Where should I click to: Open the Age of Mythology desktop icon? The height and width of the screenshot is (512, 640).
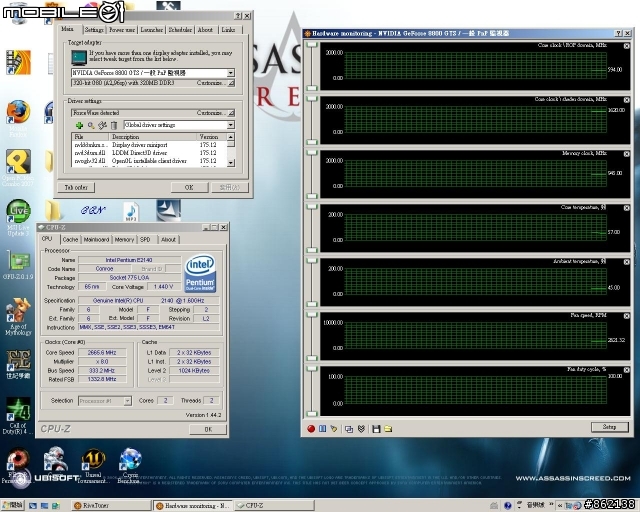point(18,311)
